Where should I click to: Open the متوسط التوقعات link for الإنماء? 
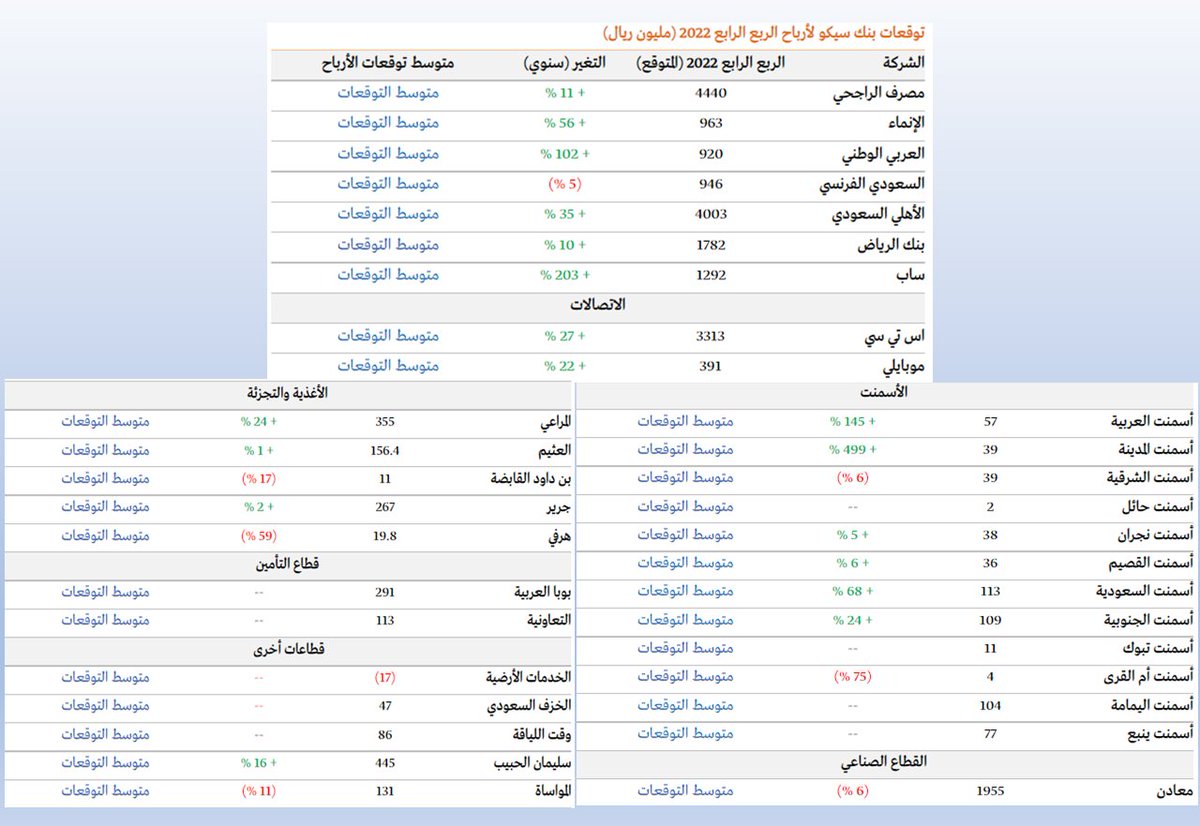point(388,123)
